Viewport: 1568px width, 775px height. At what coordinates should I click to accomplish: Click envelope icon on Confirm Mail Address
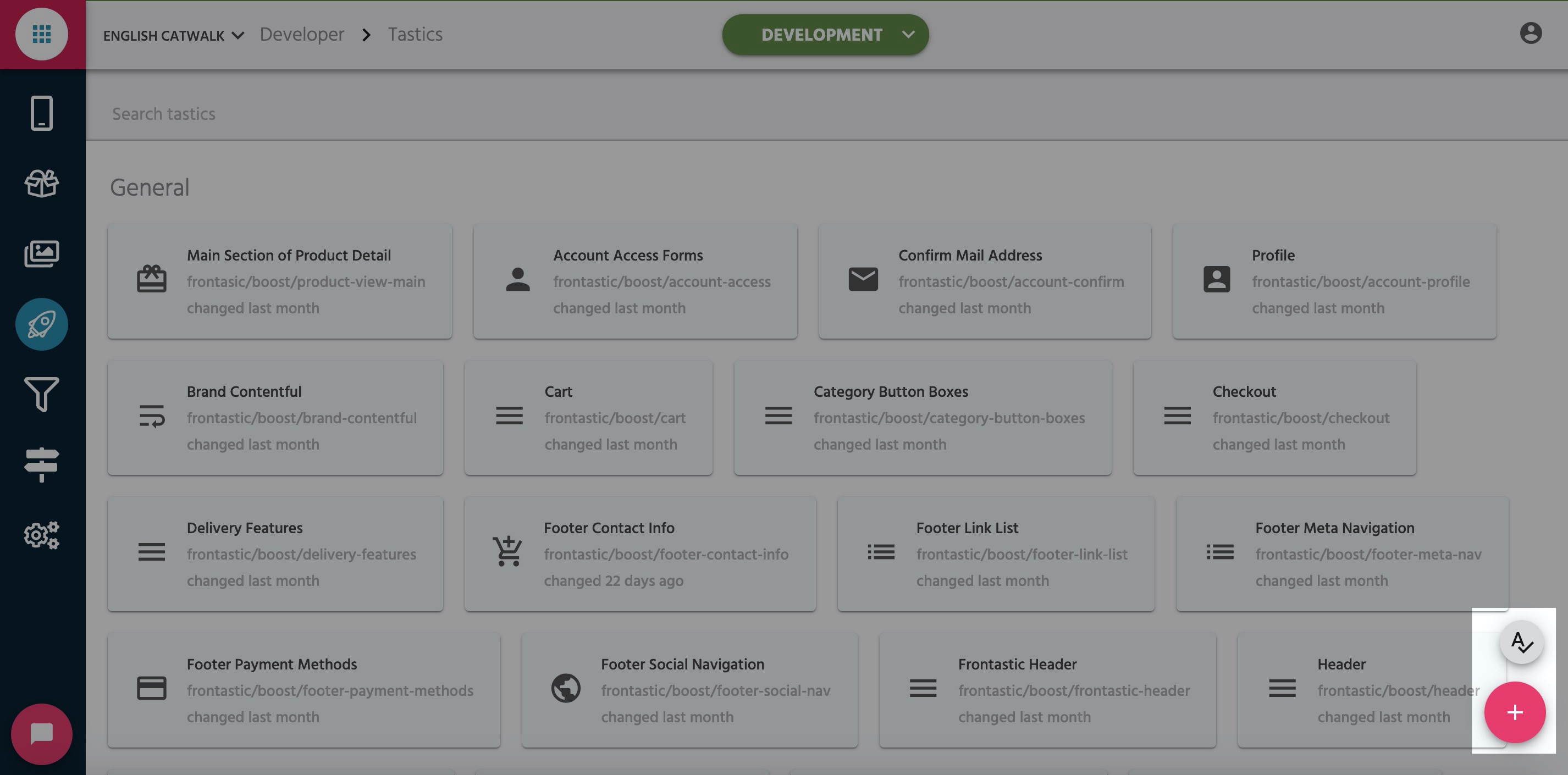[x=863, y=279]
